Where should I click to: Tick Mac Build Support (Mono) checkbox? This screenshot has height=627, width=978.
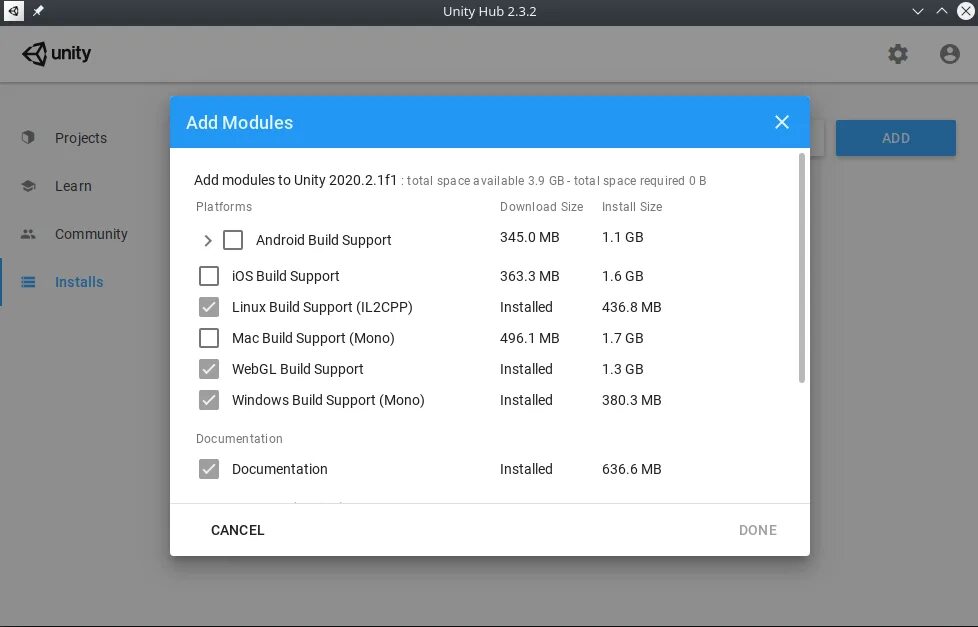209,338
